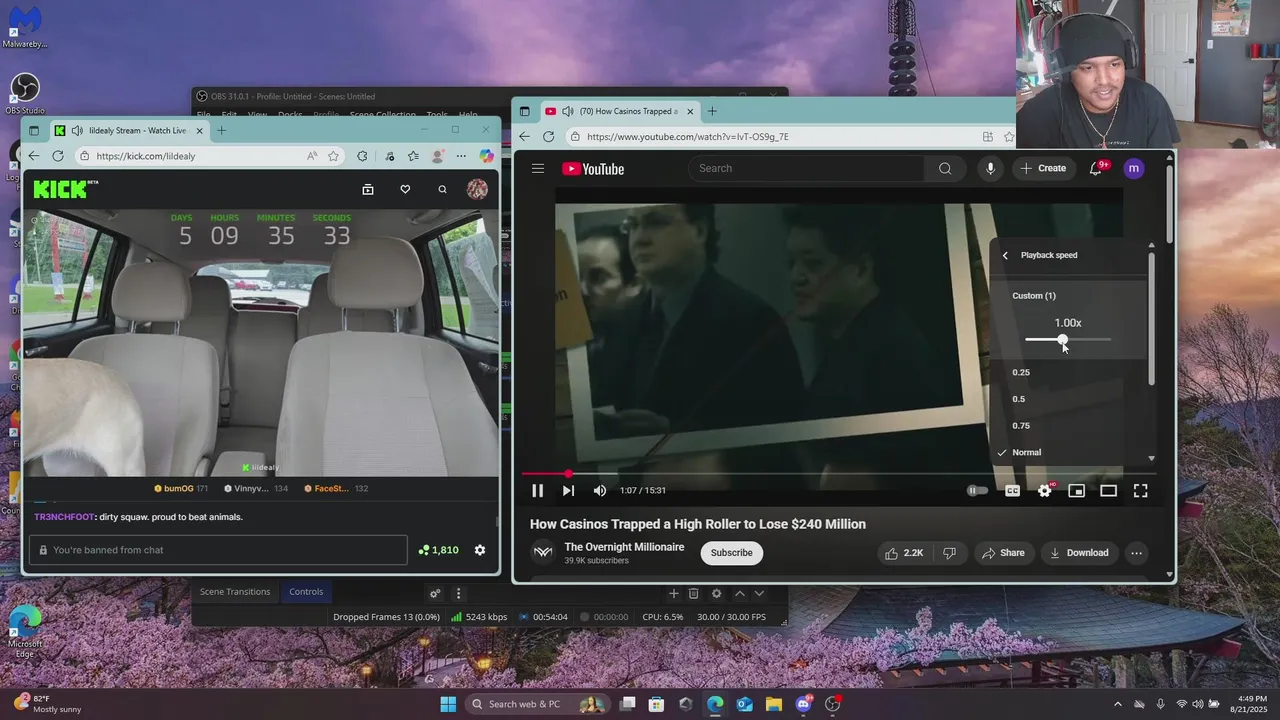Switch to OBS Controls tab

point(306,592)
